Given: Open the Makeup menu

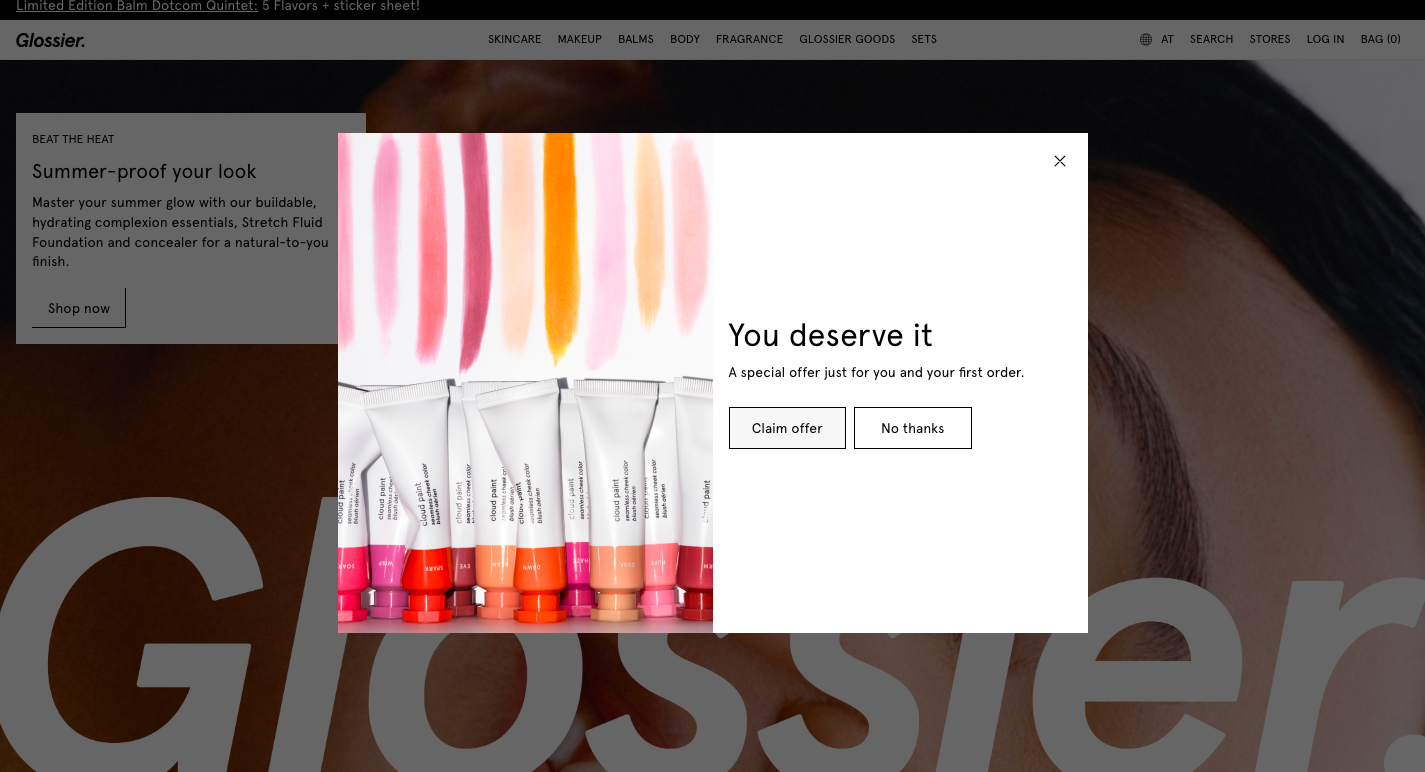Looking at the screenshot, I should point(580,40).
